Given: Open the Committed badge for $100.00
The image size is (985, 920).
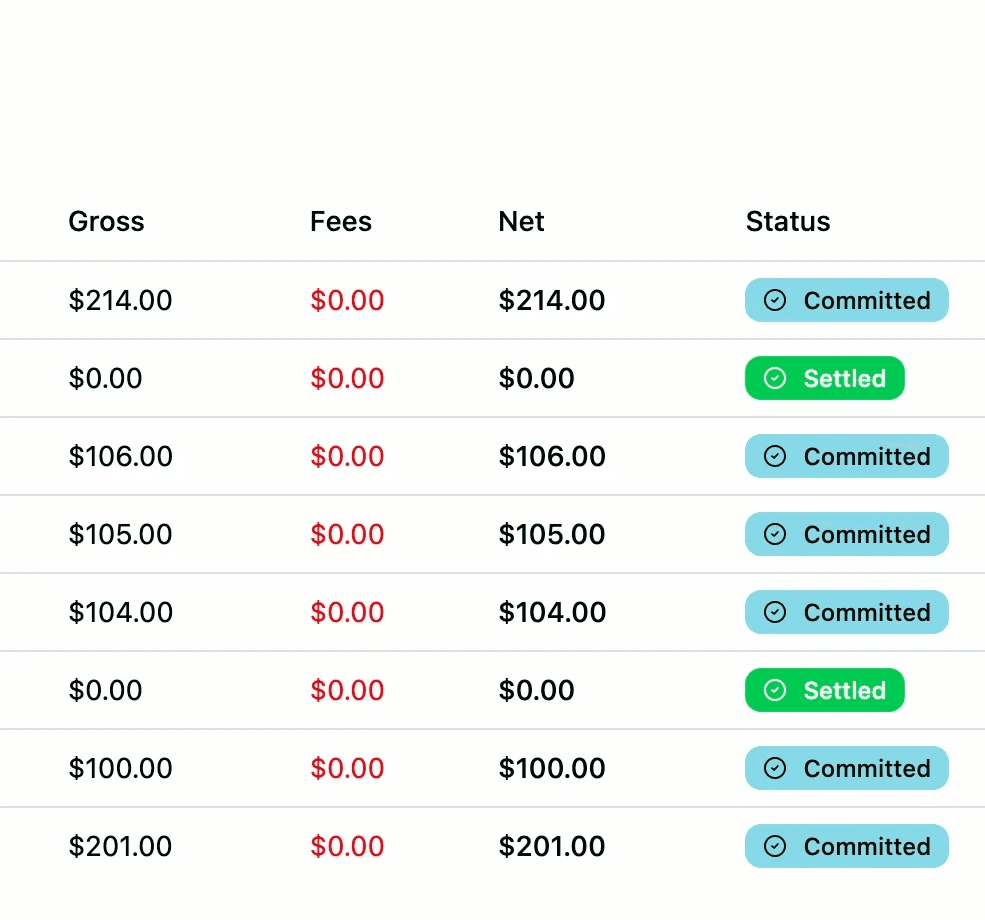Looking at the screenshot, I should [x=847, y=768].
